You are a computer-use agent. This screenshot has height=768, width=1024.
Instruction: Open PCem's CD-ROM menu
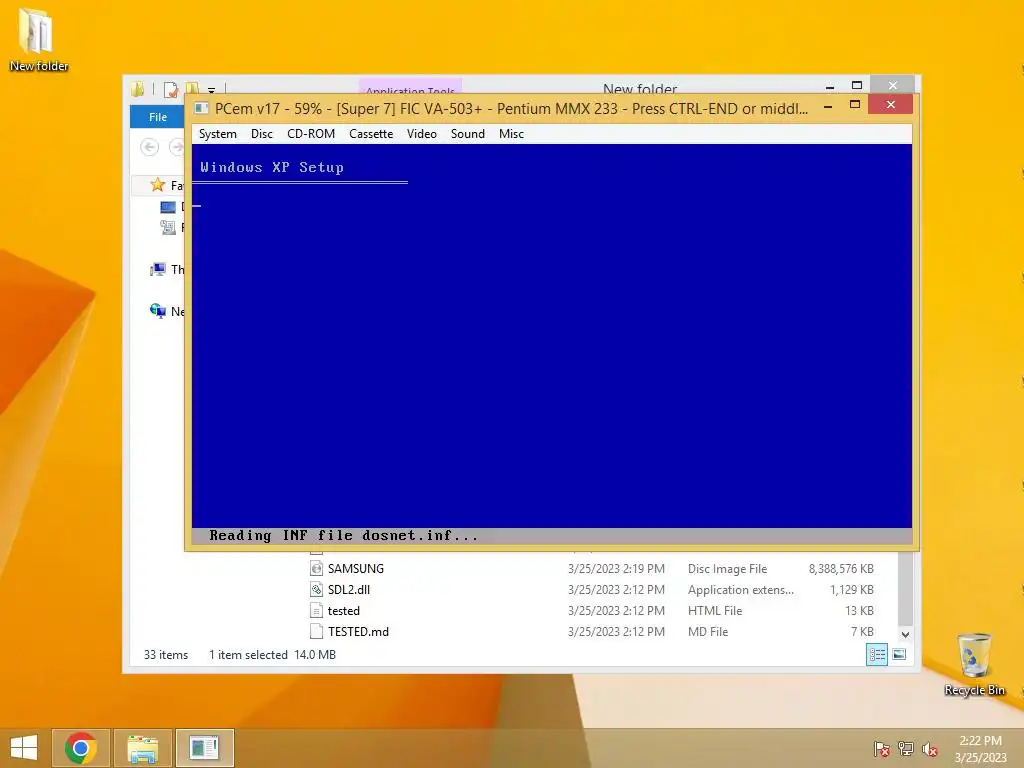(x=311, y=134)
